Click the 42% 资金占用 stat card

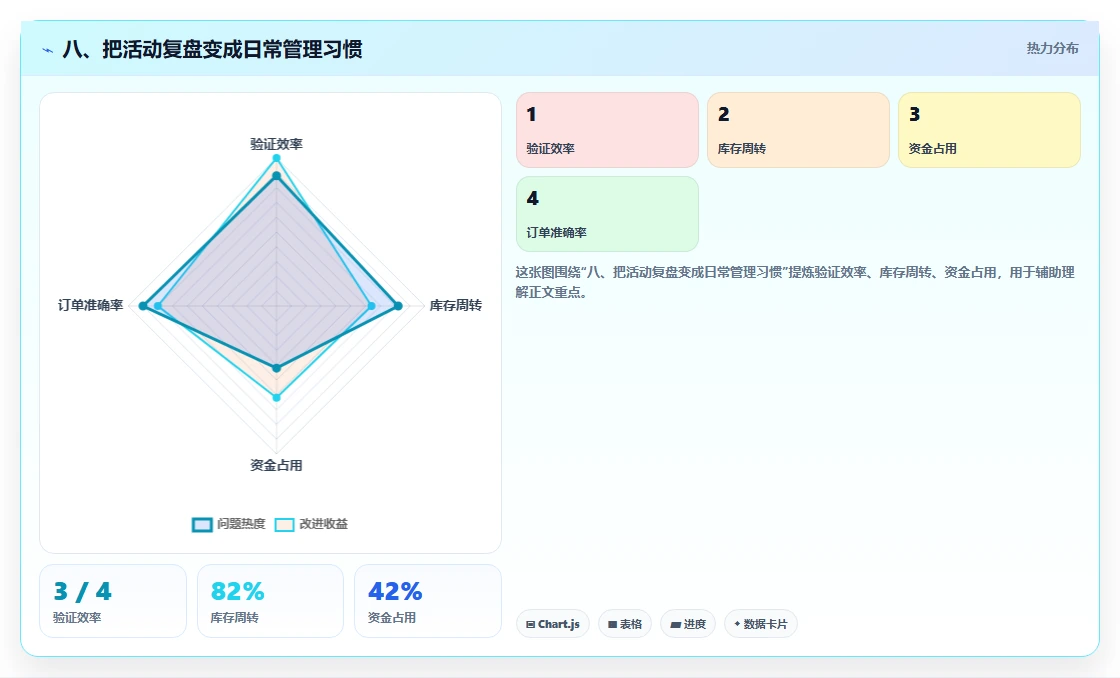[428, 601]
